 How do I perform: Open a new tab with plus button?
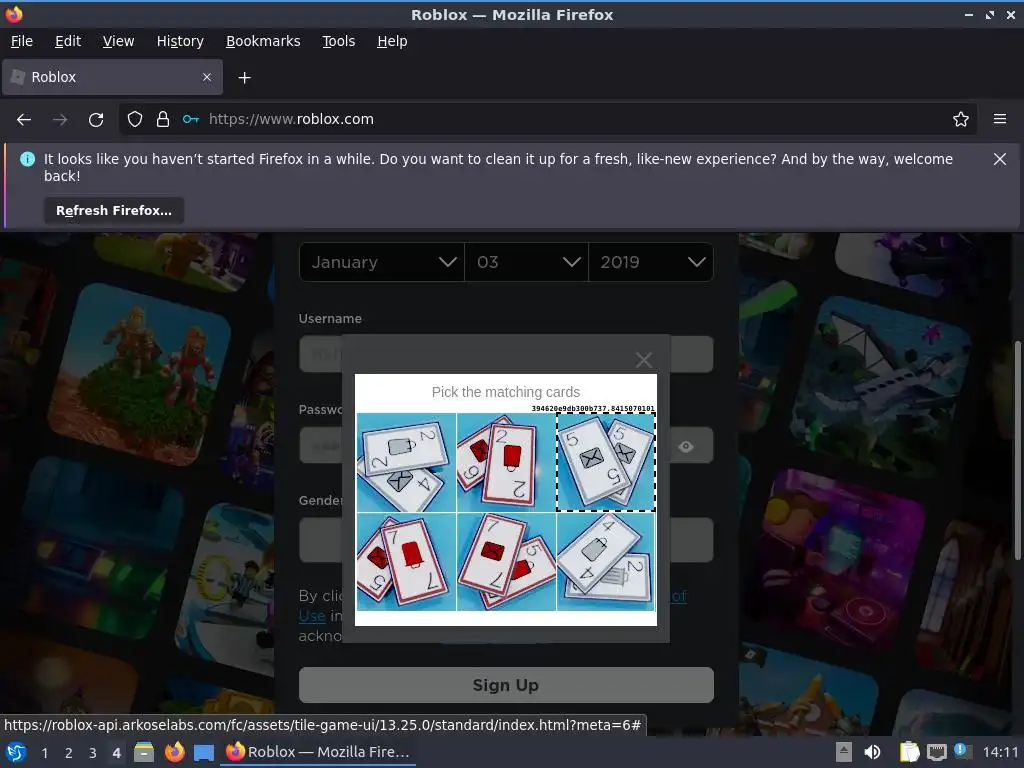[x=244, y=78]
